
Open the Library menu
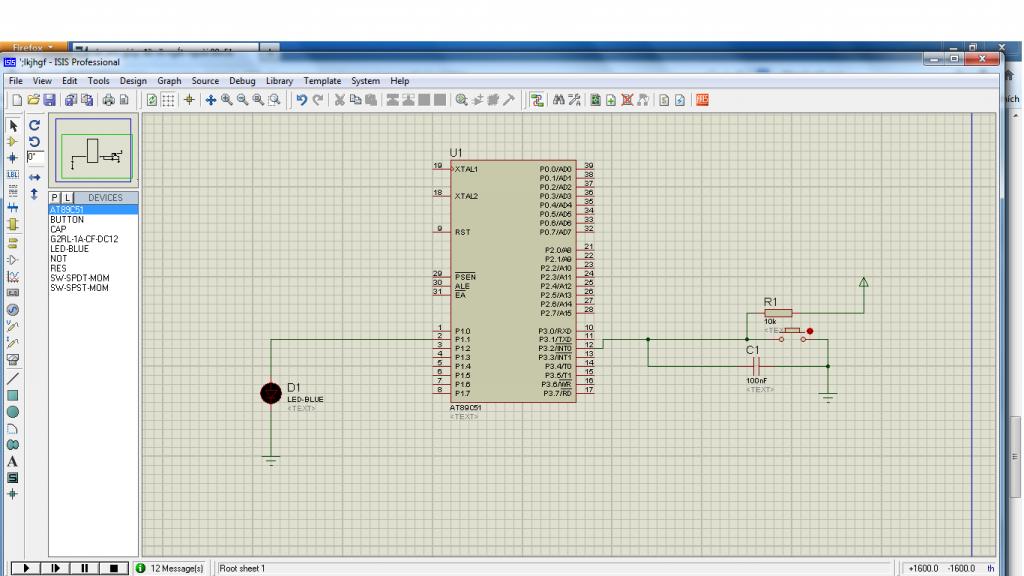(279, 80)
